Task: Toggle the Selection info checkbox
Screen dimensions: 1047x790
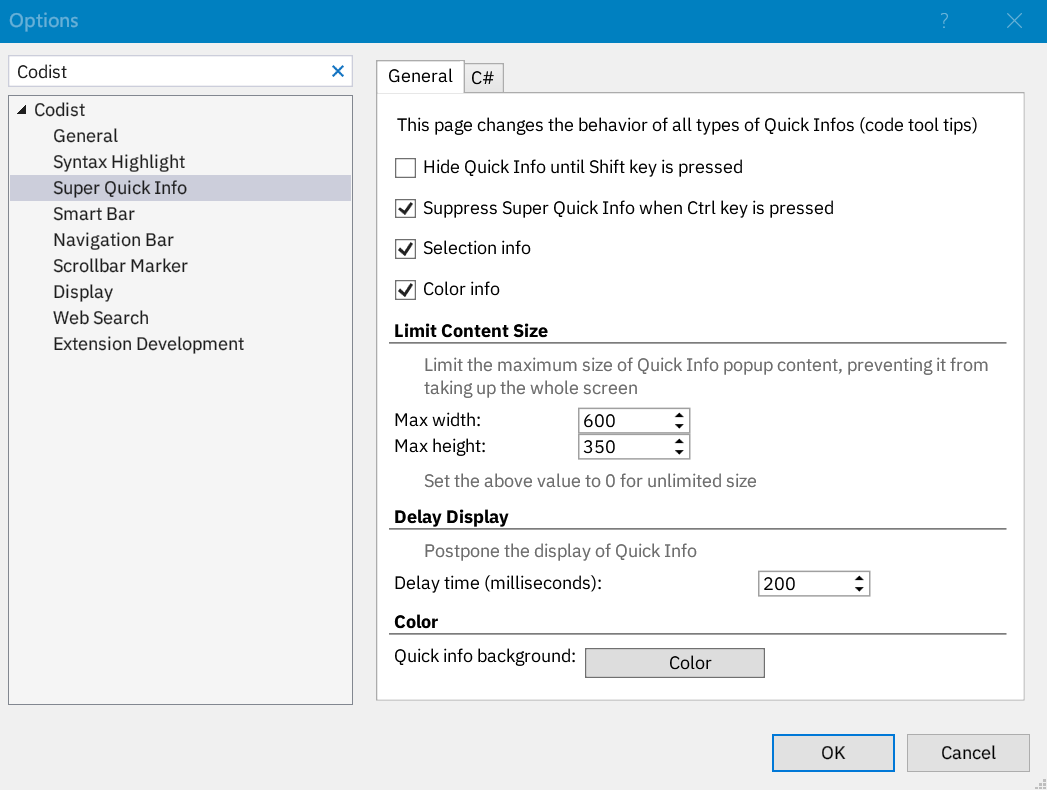Action: pyautogui.click(x=405, y=248)
